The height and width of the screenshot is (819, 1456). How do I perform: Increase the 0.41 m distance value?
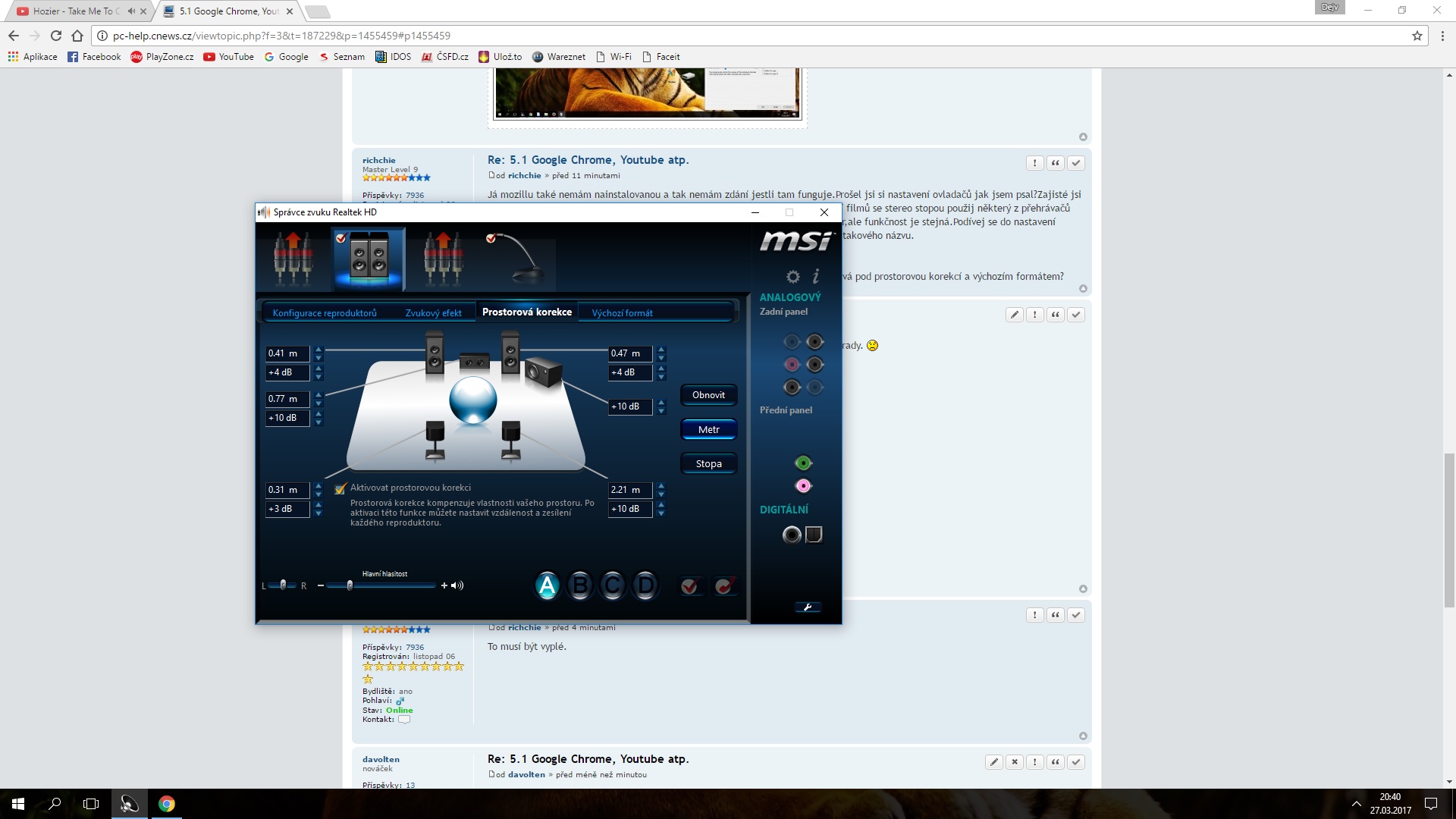click(318, 350)
